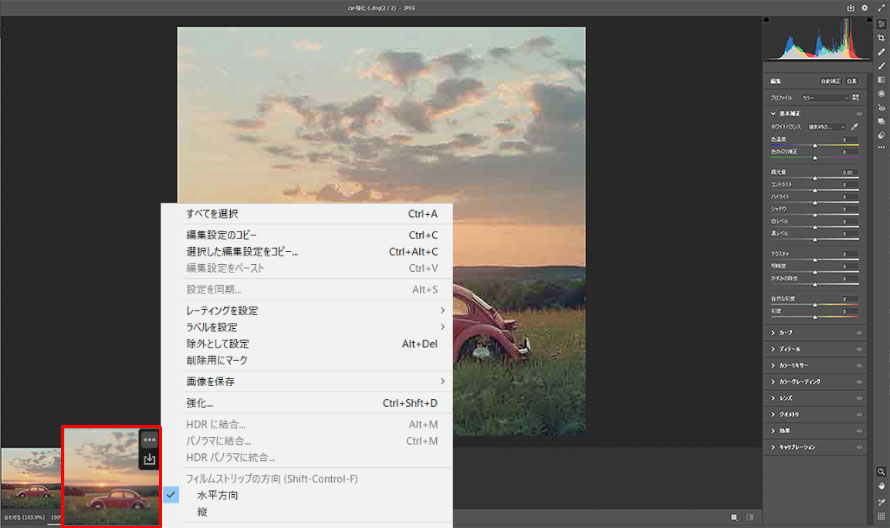This screenshot has height=528, width=890.
Task: Click the save image icon in the title bar
Action: [850, 8]
